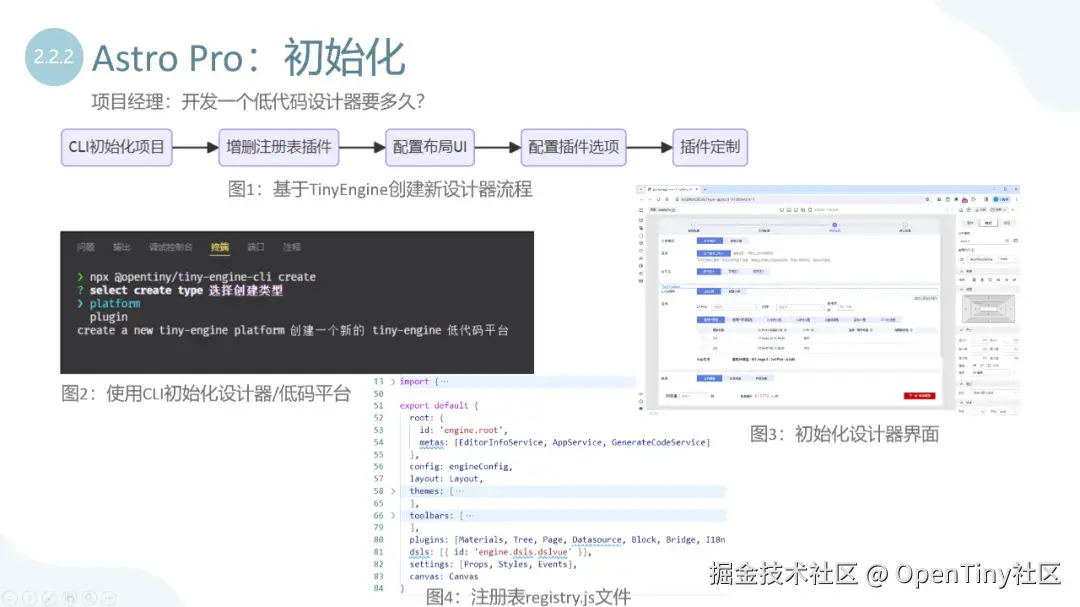
Task: Switch to the 端口 panel tab
Action: coord(256,247)
